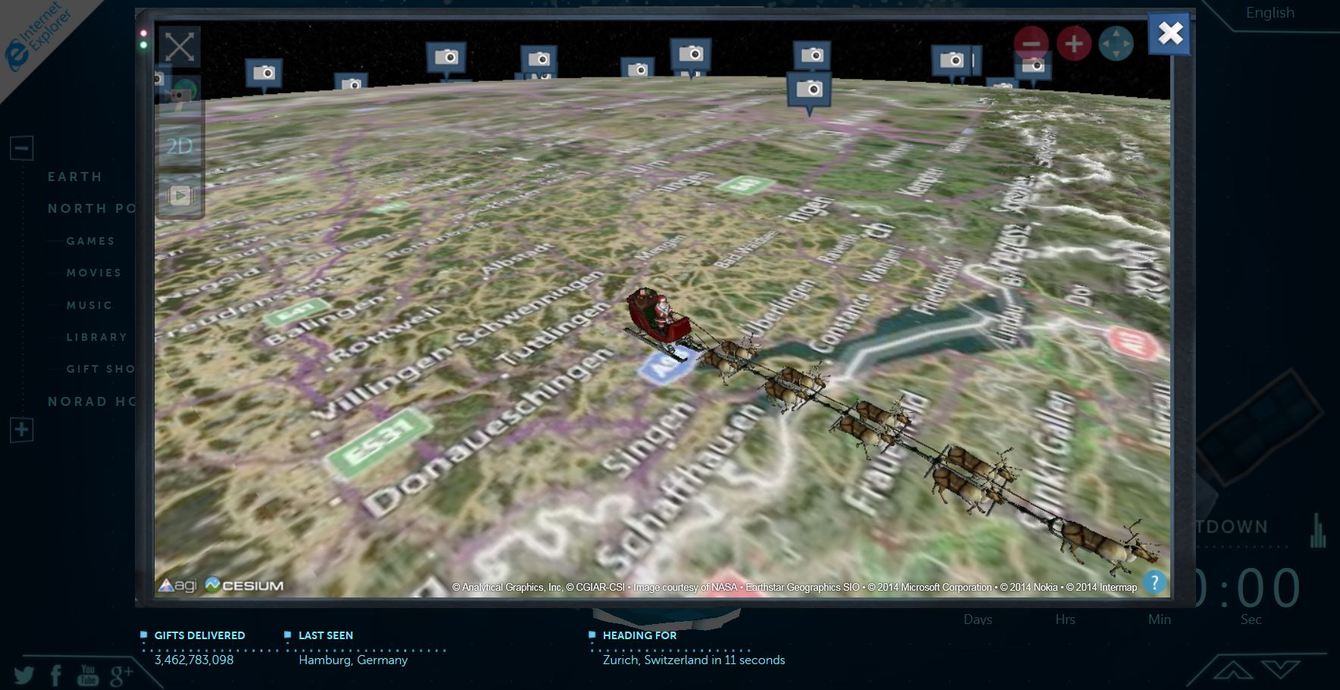Open Twitter social link
The image size is (1340, 690).
click(24, 675)
